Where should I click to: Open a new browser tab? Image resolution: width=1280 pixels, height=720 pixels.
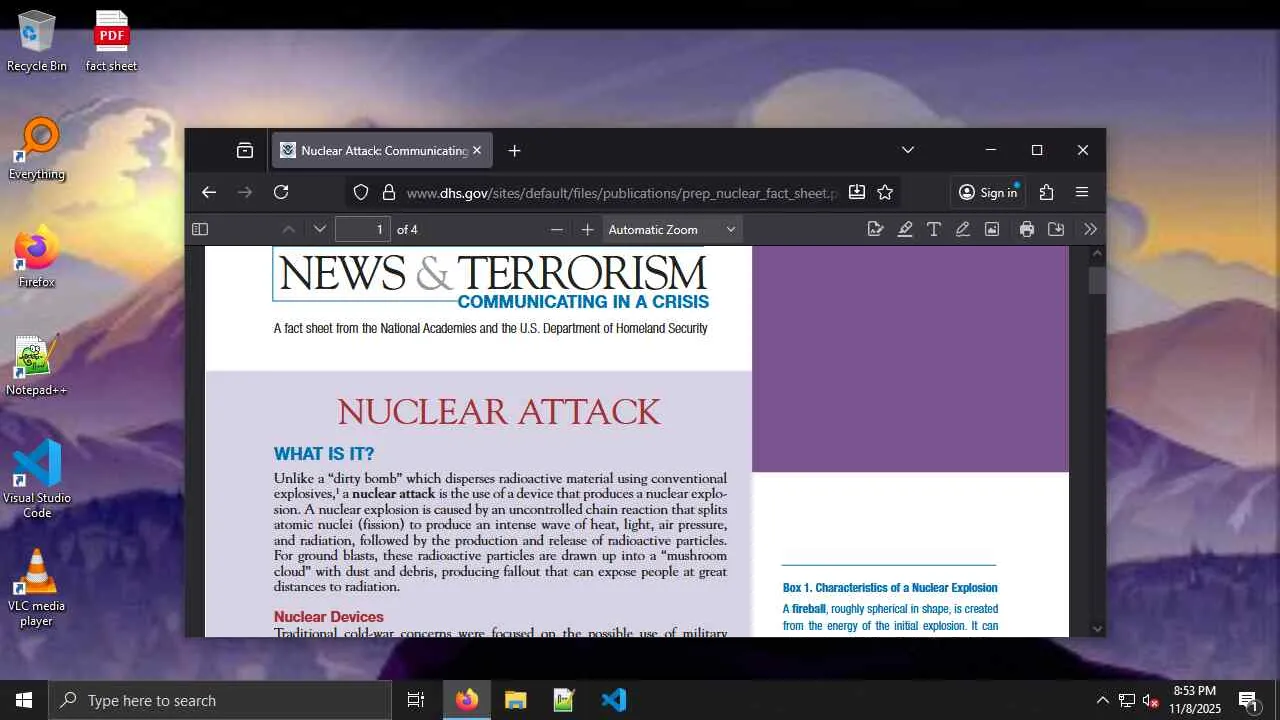pos(514,150)
